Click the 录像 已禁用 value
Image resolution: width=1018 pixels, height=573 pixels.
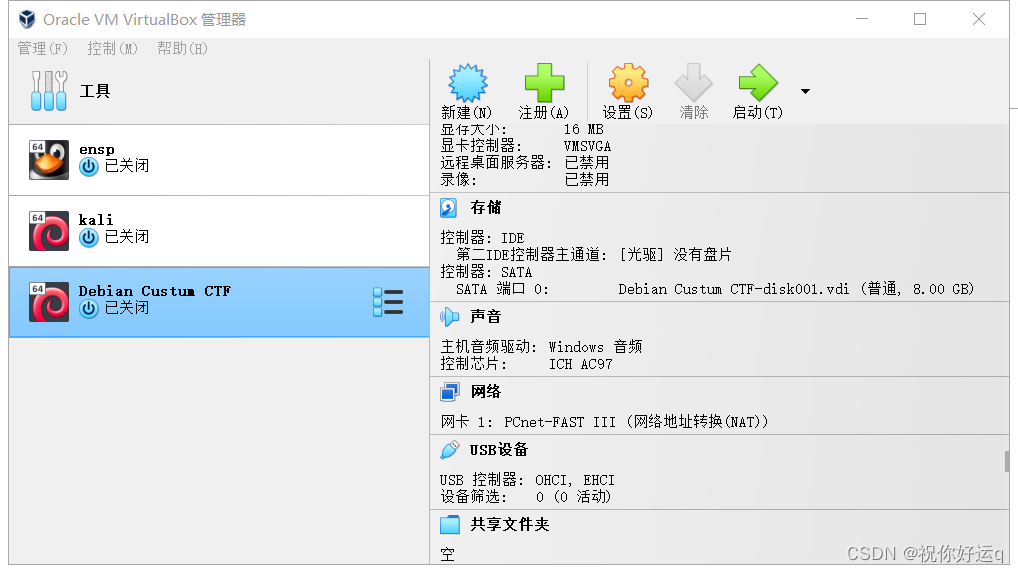587,179
